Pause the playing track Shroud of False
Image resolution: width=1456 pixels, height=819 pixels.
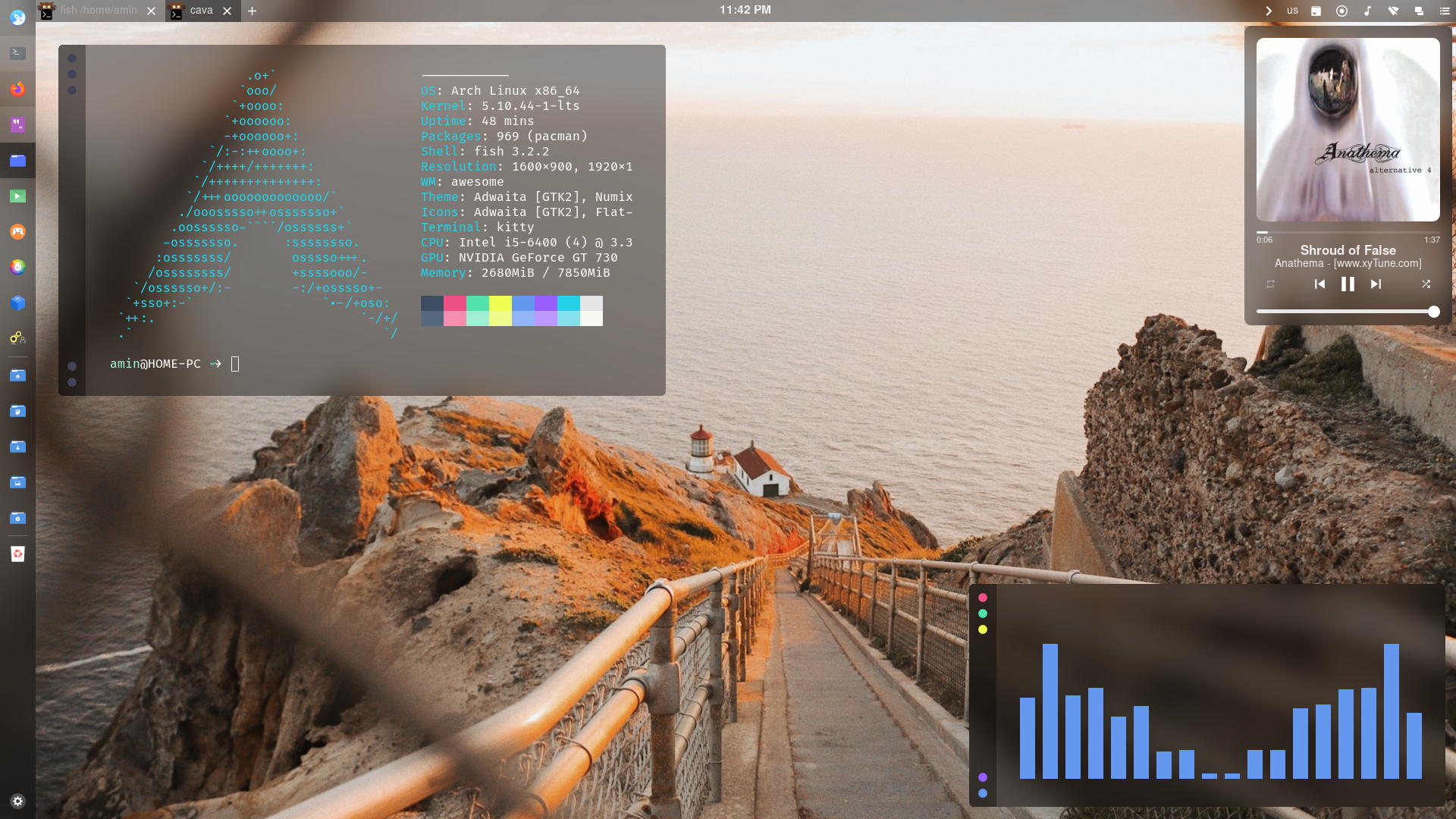coord(1348,284)
